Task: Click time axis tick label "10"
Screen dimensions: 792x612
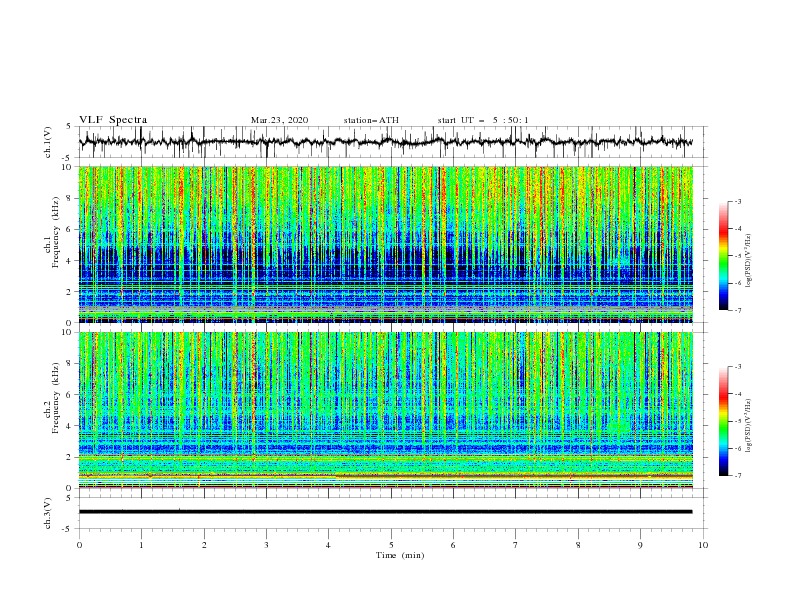Action: pos(703,545)
